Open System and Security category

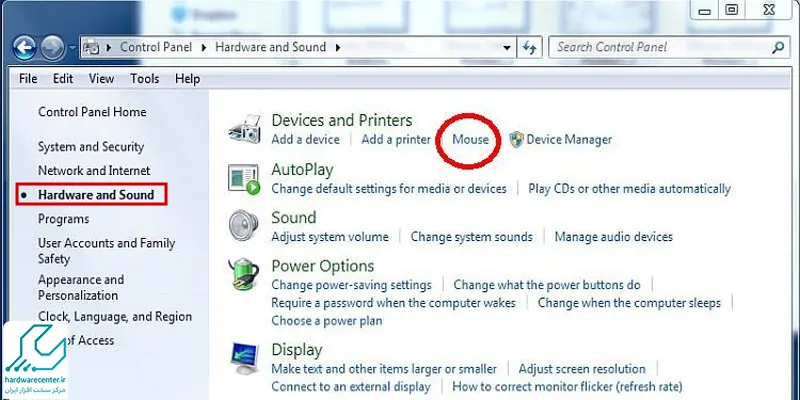coord(91,147)
